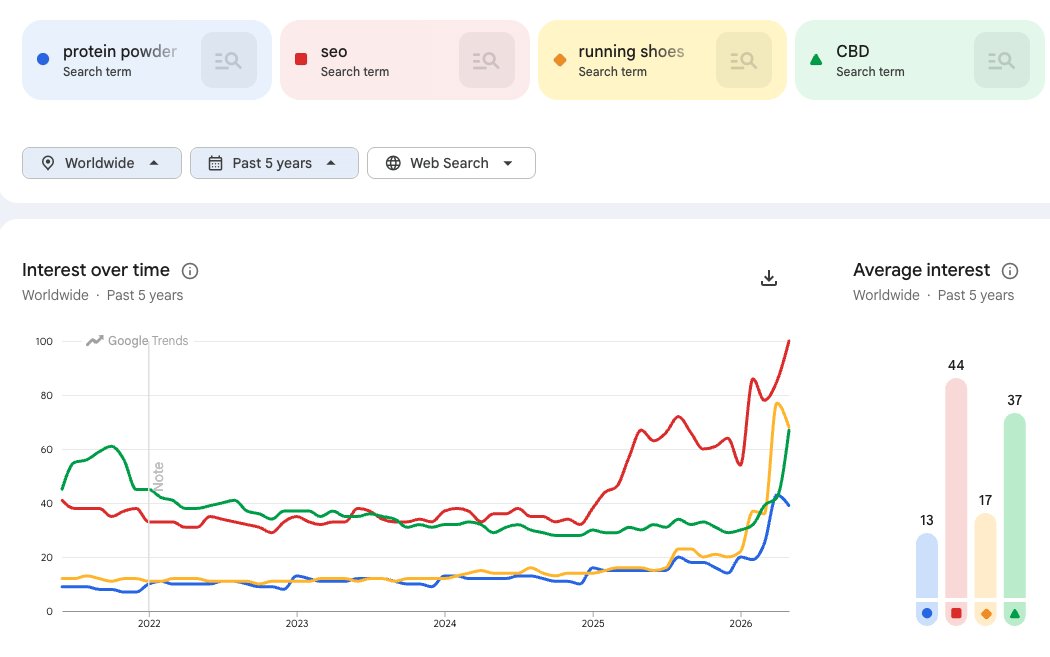Click the Note marker near 2022
Image resolution: width=1050 pixels, height=657 pixels.
coord(159,476)
